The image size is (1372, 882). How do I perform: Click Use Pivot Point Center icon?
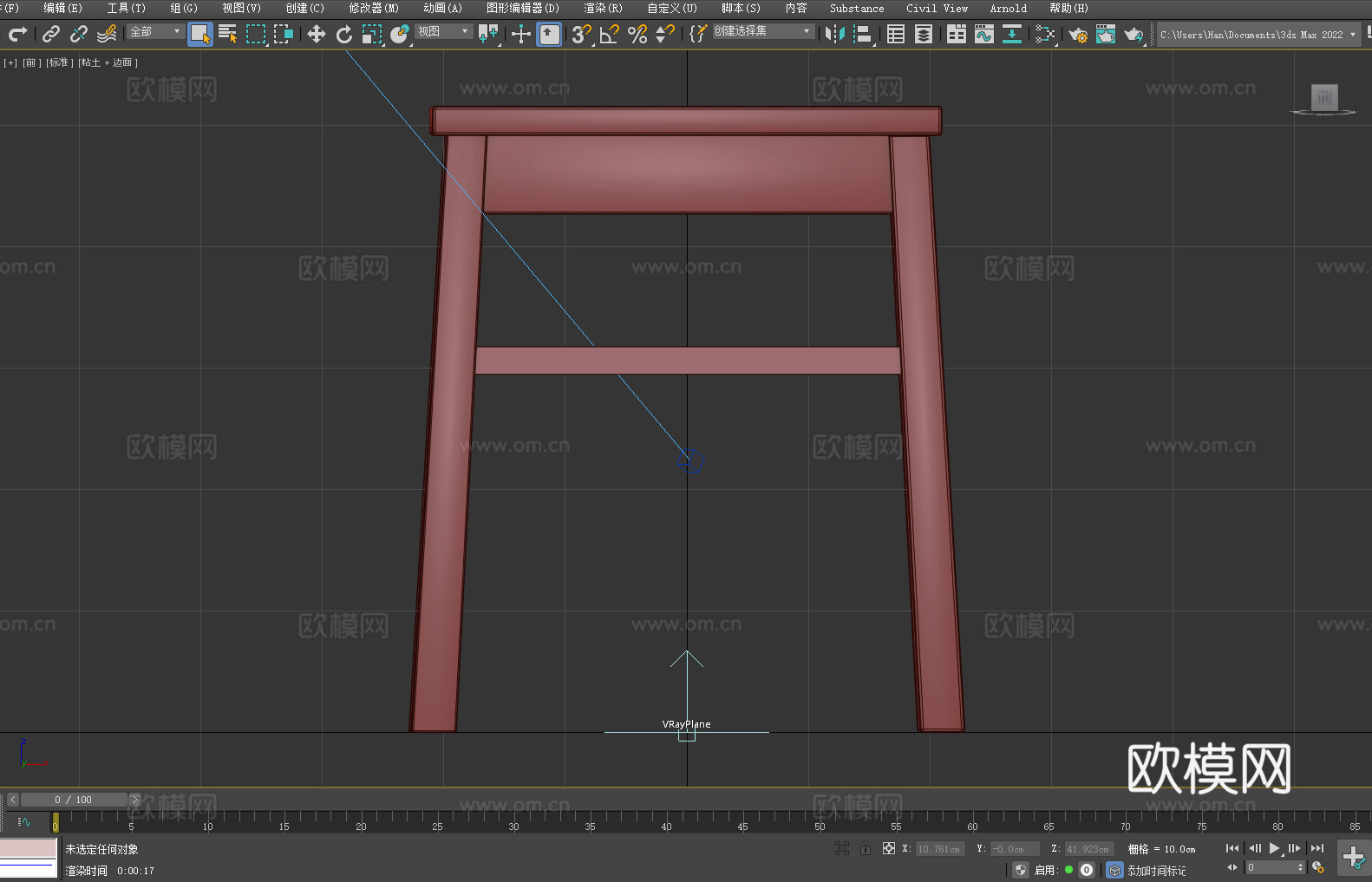(488, 34)
